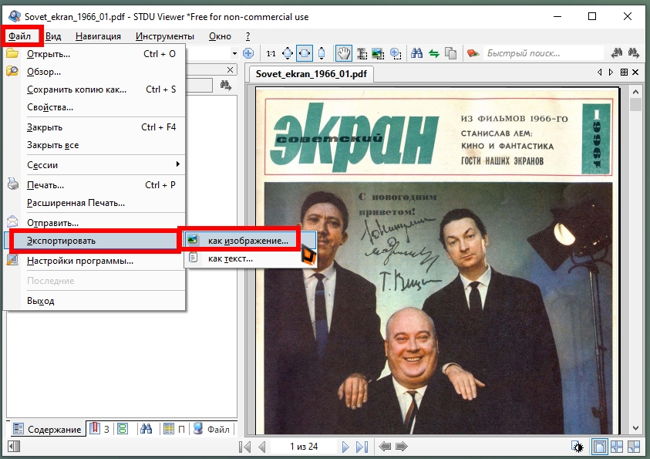Toggle the navigation panel visibility icon
Image resolution: width=650 pixels, height=459 pixels.
[x=14, y=447]
